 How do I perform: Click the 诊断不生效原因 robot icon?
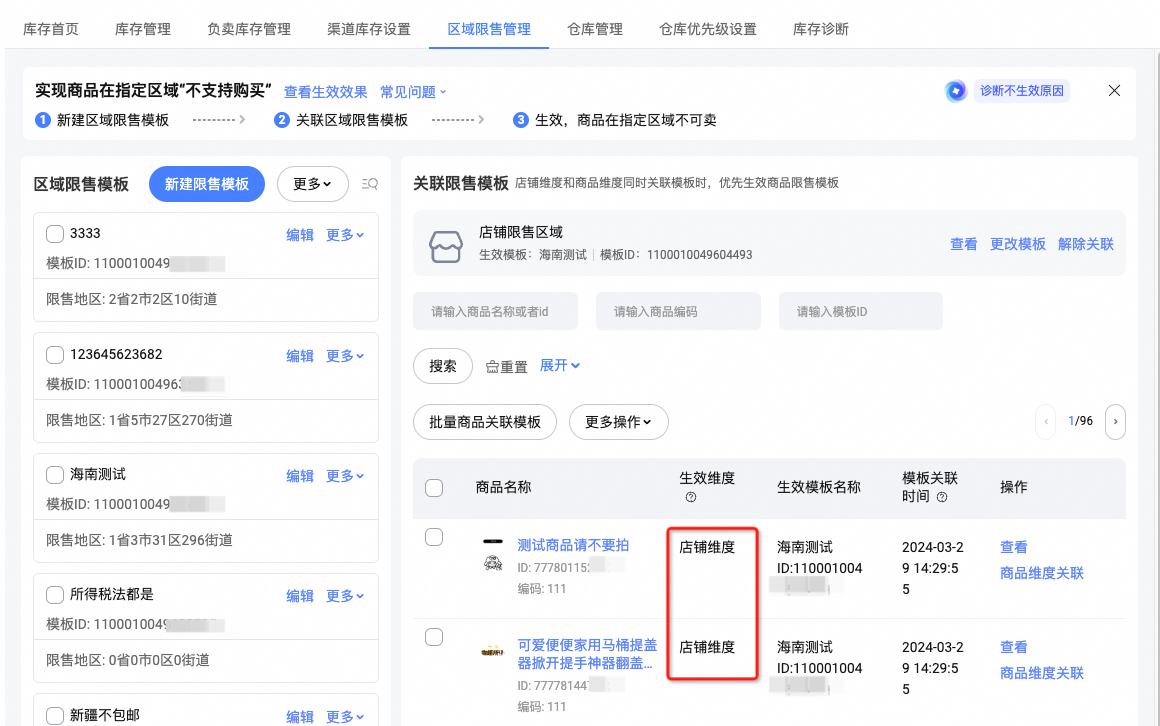click(956, 91)
